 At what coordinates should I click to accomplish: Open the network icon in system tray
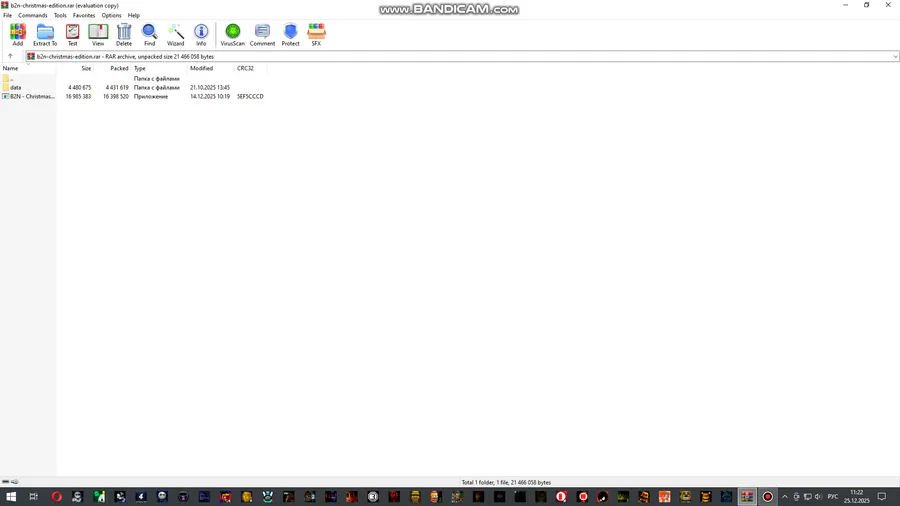coord(807,497)
